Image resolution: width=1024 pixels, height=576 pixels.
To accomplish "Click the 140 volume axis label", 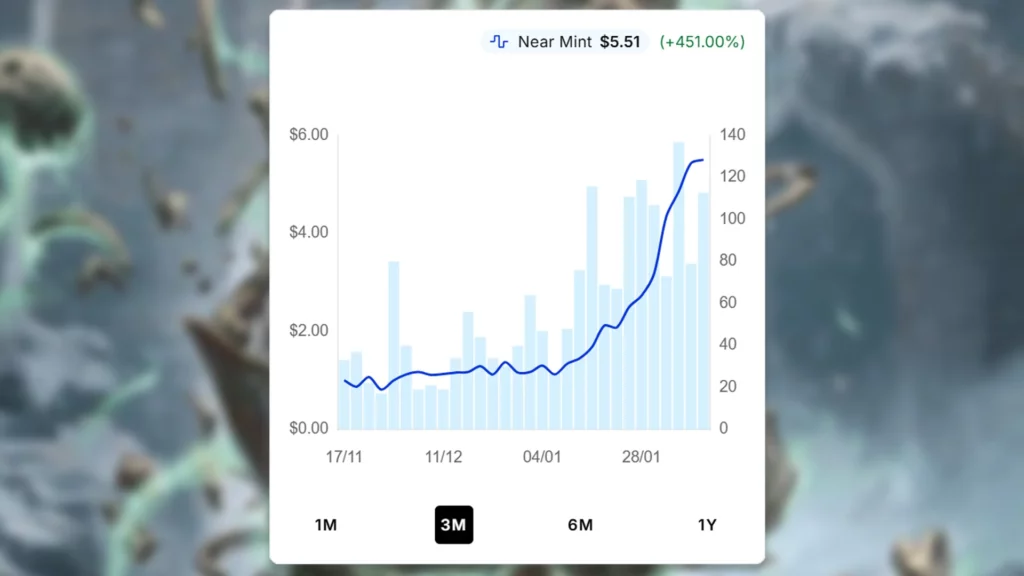I will [x=731, y=135].
